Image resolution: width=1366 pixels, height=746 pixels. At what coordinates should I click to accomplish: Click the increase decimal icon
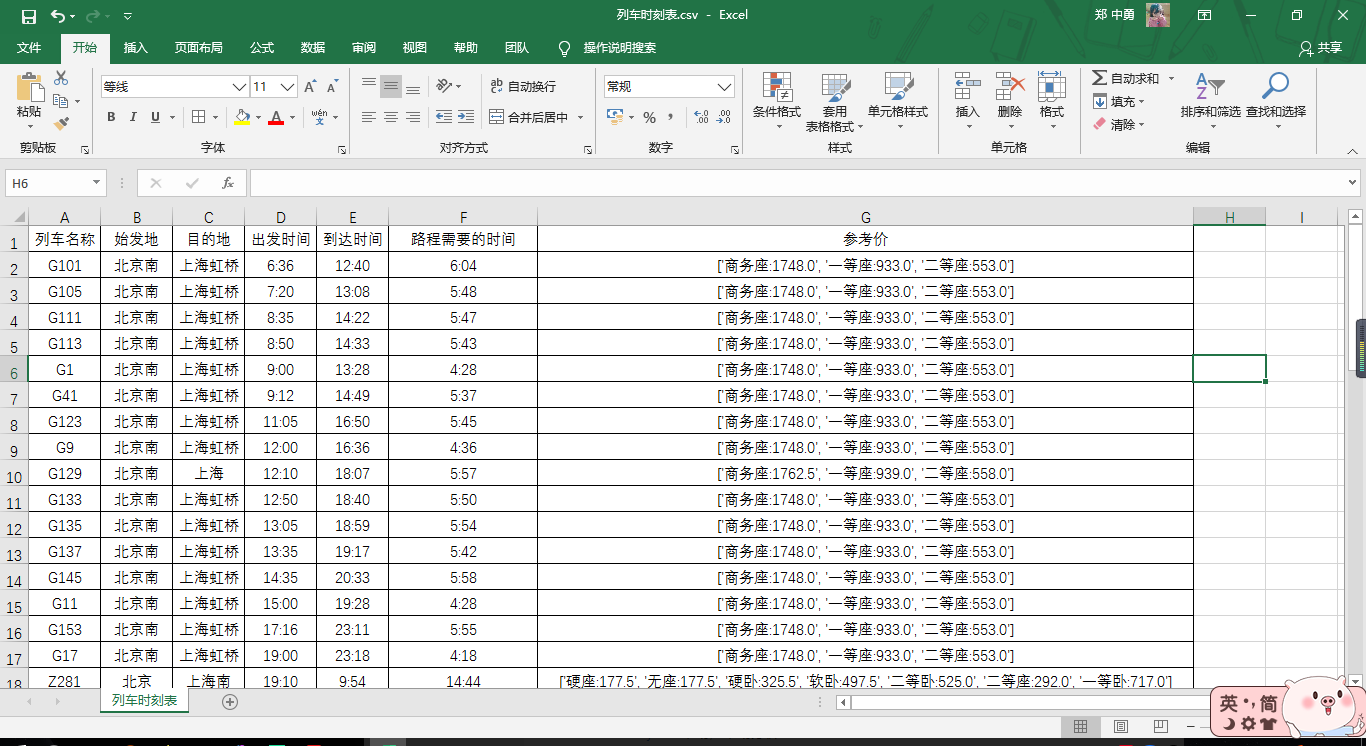pyautogui.click(x=701, y=117)
